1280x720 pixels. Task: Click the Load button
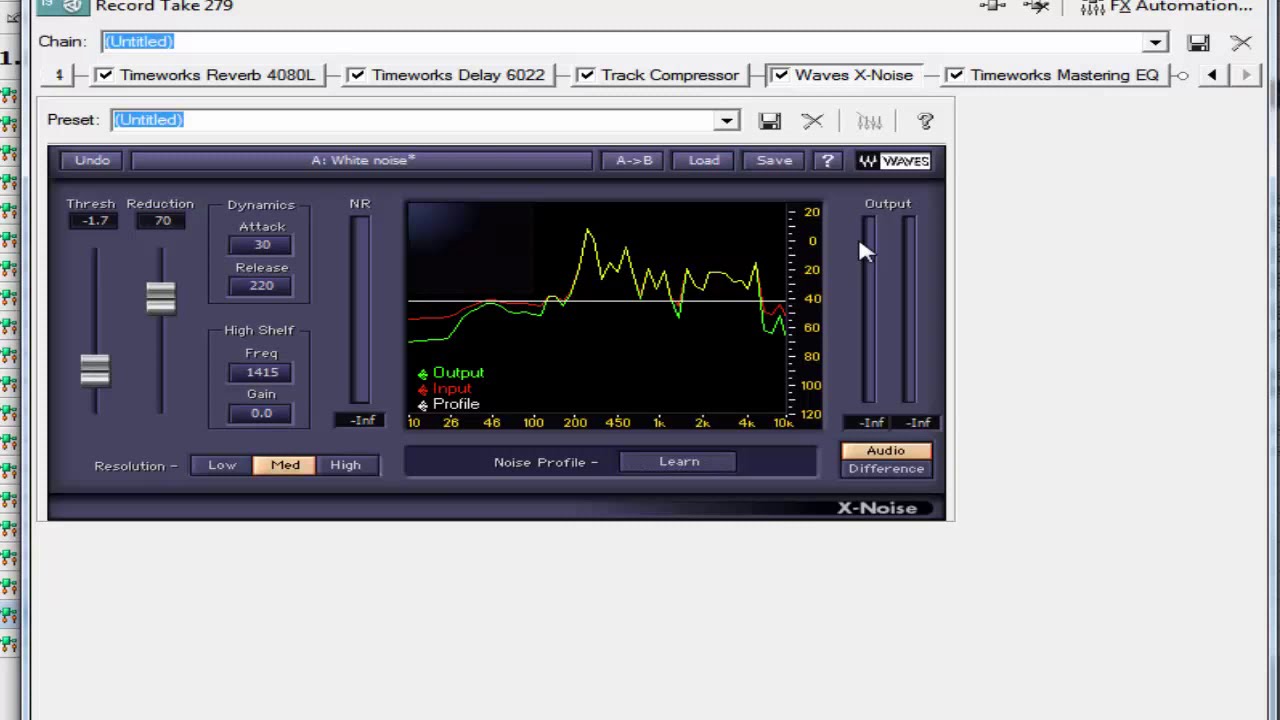[x=704, y=160]
